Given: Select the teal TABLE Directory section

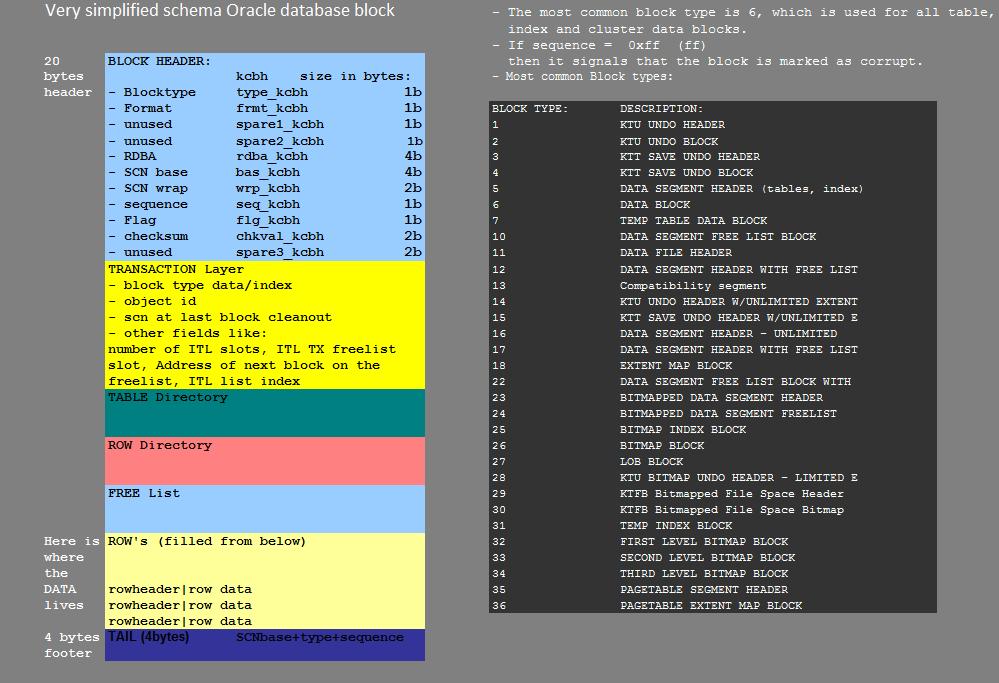Looking at the screenshot, I should point(265,412).
